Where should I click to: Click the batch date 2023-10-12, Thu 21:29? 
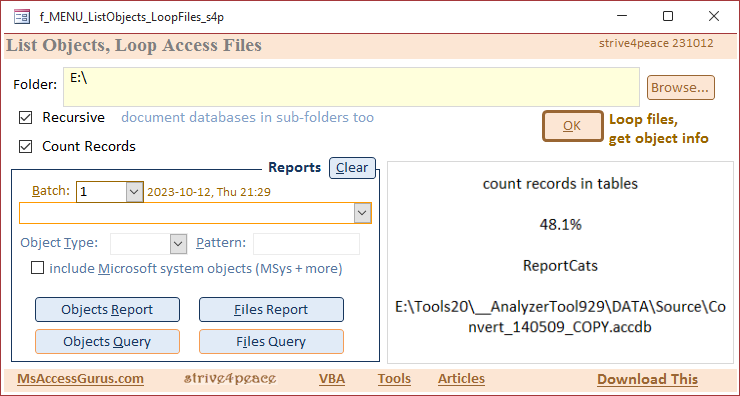(x=209, y=192)
